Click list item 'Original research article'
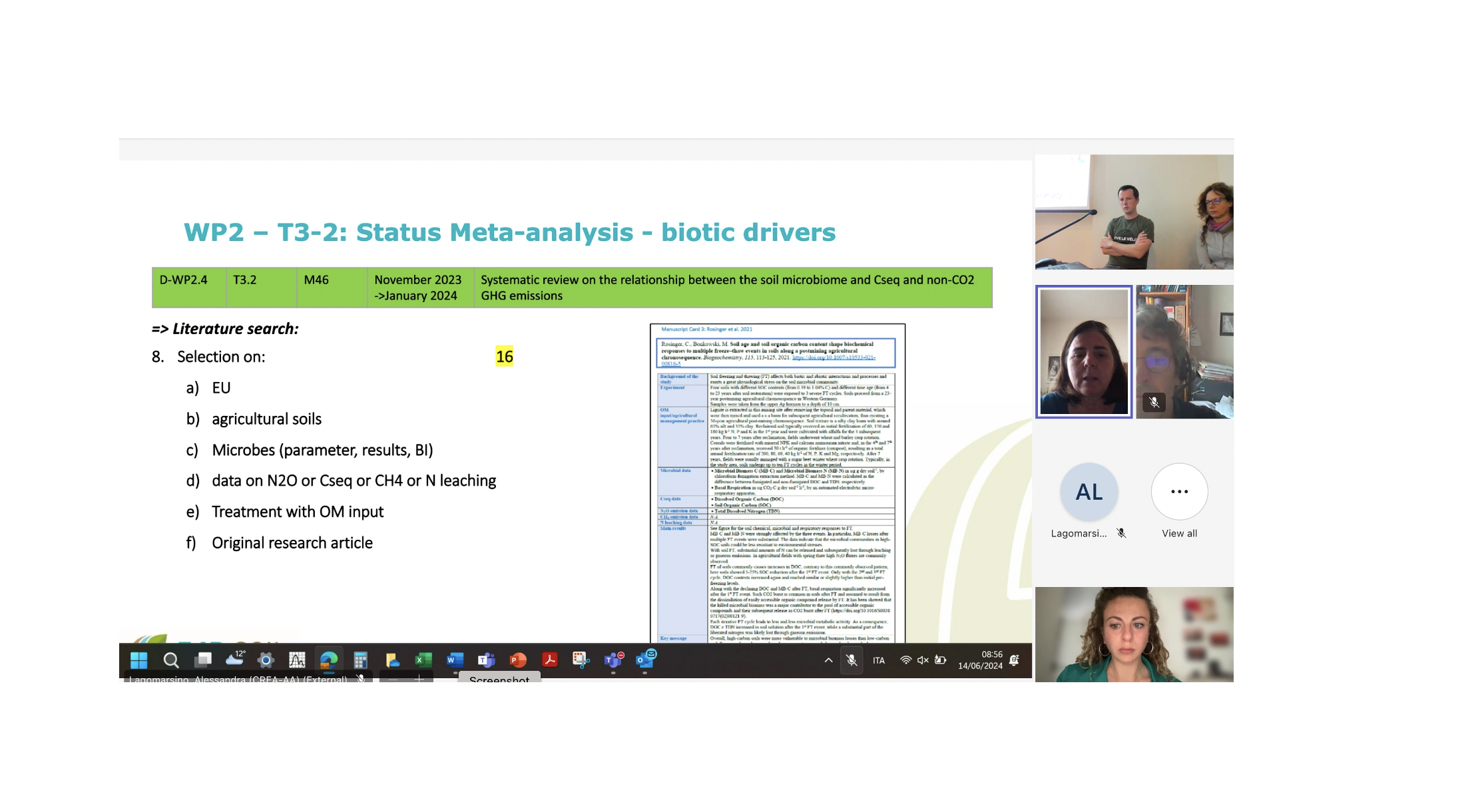This screenshot has height=812, width=1482. click(292, 543)
